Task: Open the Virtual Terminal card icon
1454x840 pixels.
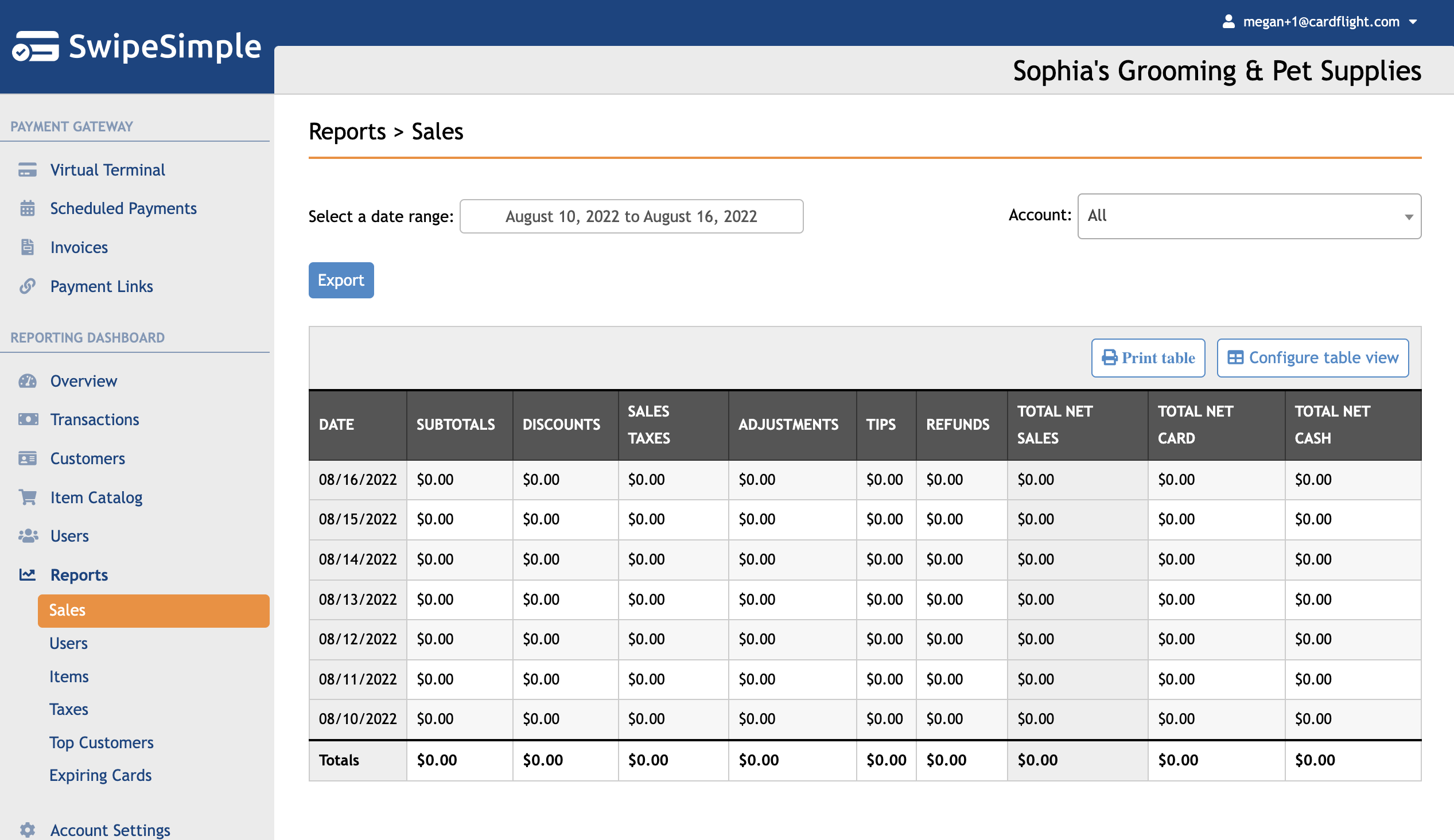Action: [28, 170]
